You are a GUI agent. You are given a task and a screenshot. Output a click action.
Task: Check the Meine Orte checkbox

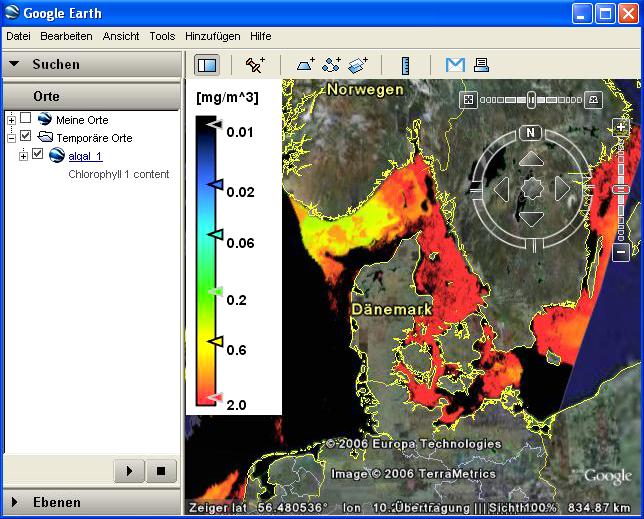coord(26,119)
